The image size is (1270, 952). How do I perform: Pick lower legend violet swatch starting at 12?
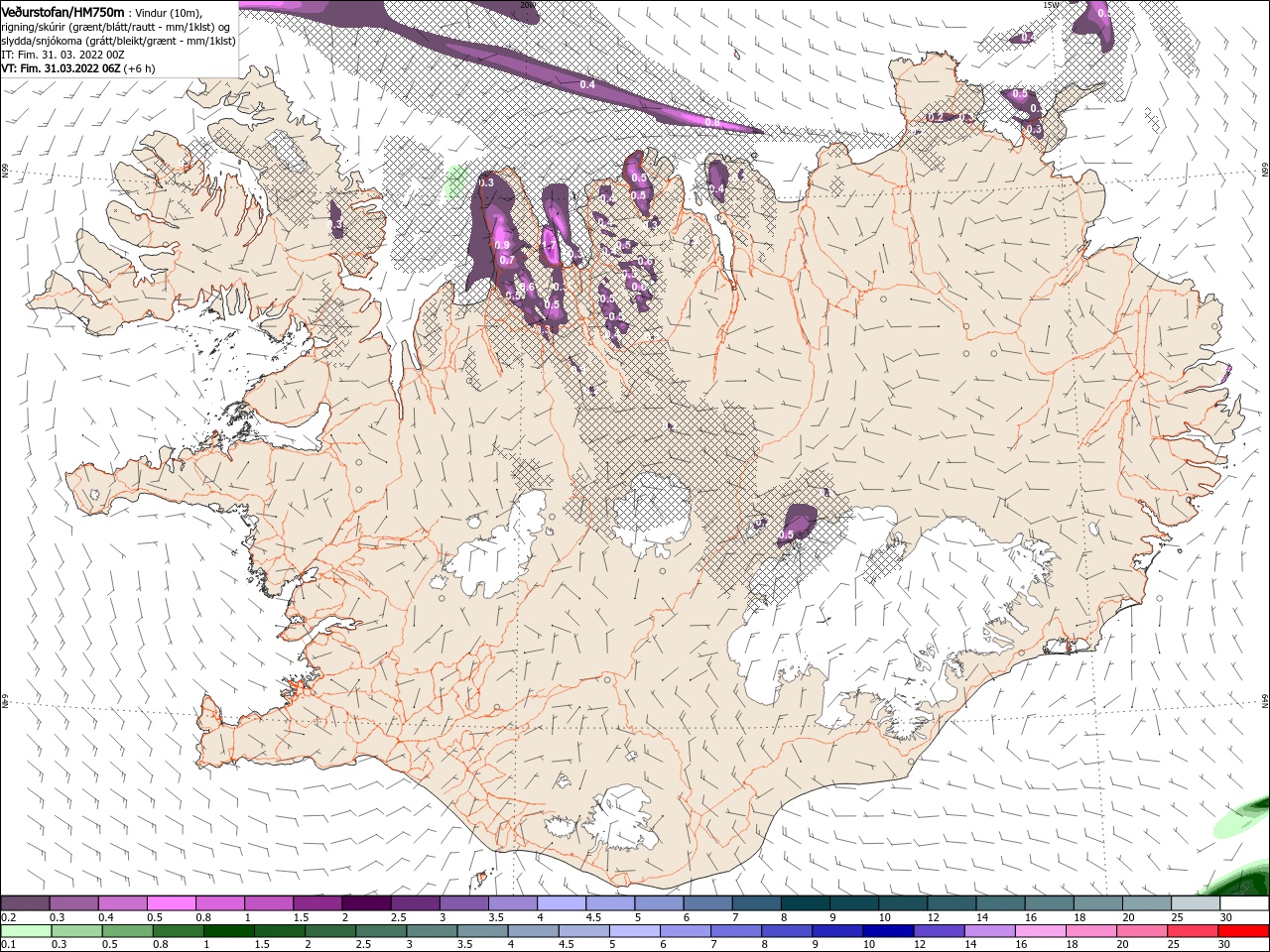point(938,931)
